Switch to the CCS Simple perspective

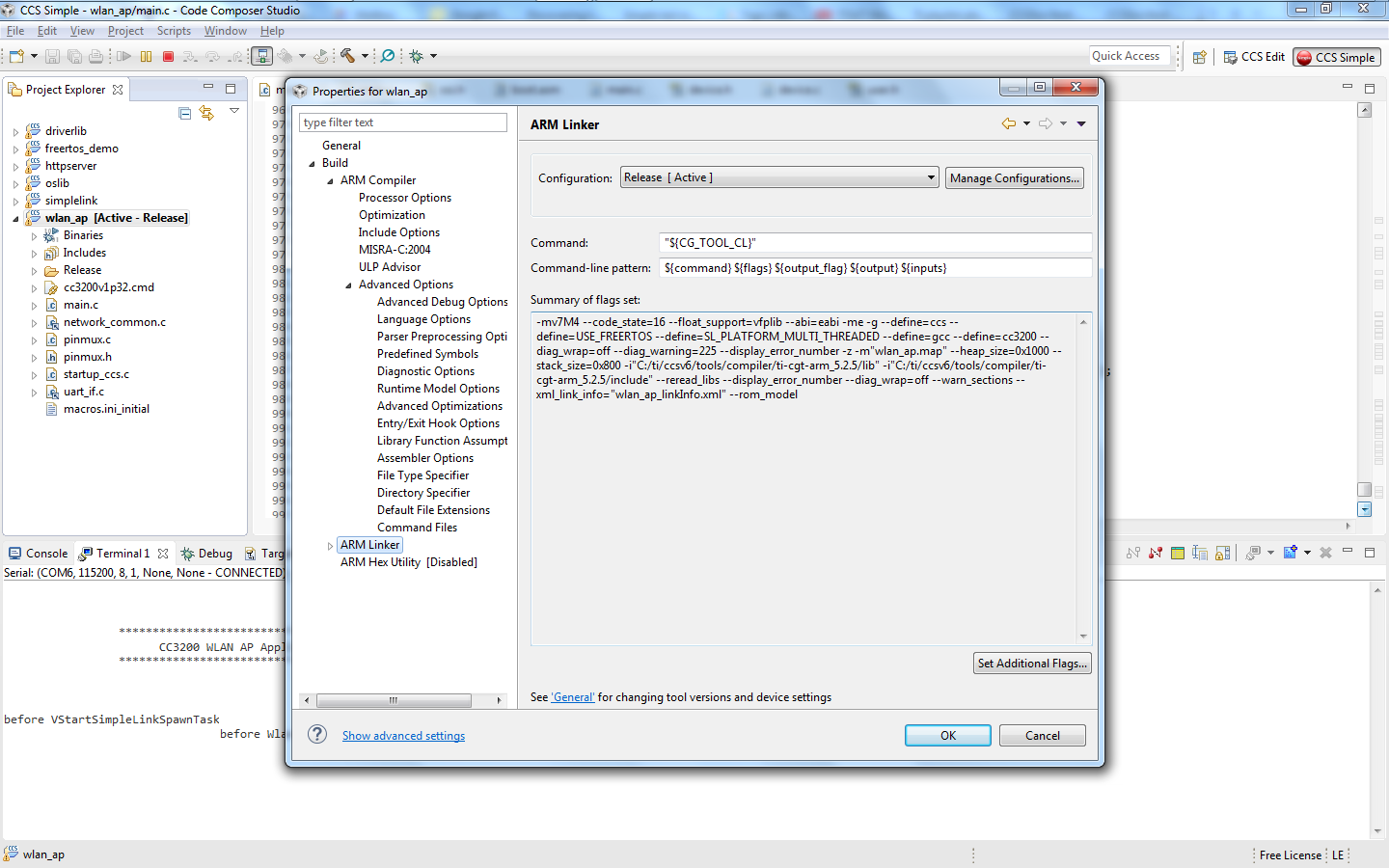pos(1337,57)
